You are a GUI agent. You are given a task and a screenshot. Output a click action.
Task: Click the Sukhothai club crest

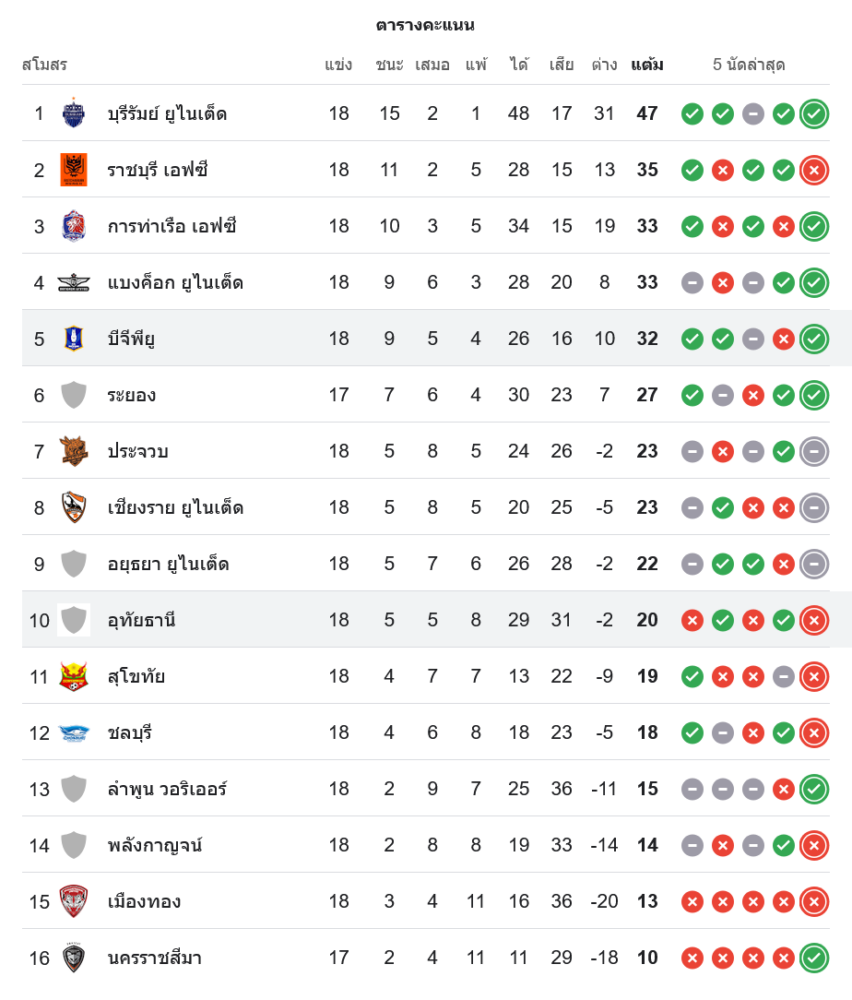click(74, 677)
